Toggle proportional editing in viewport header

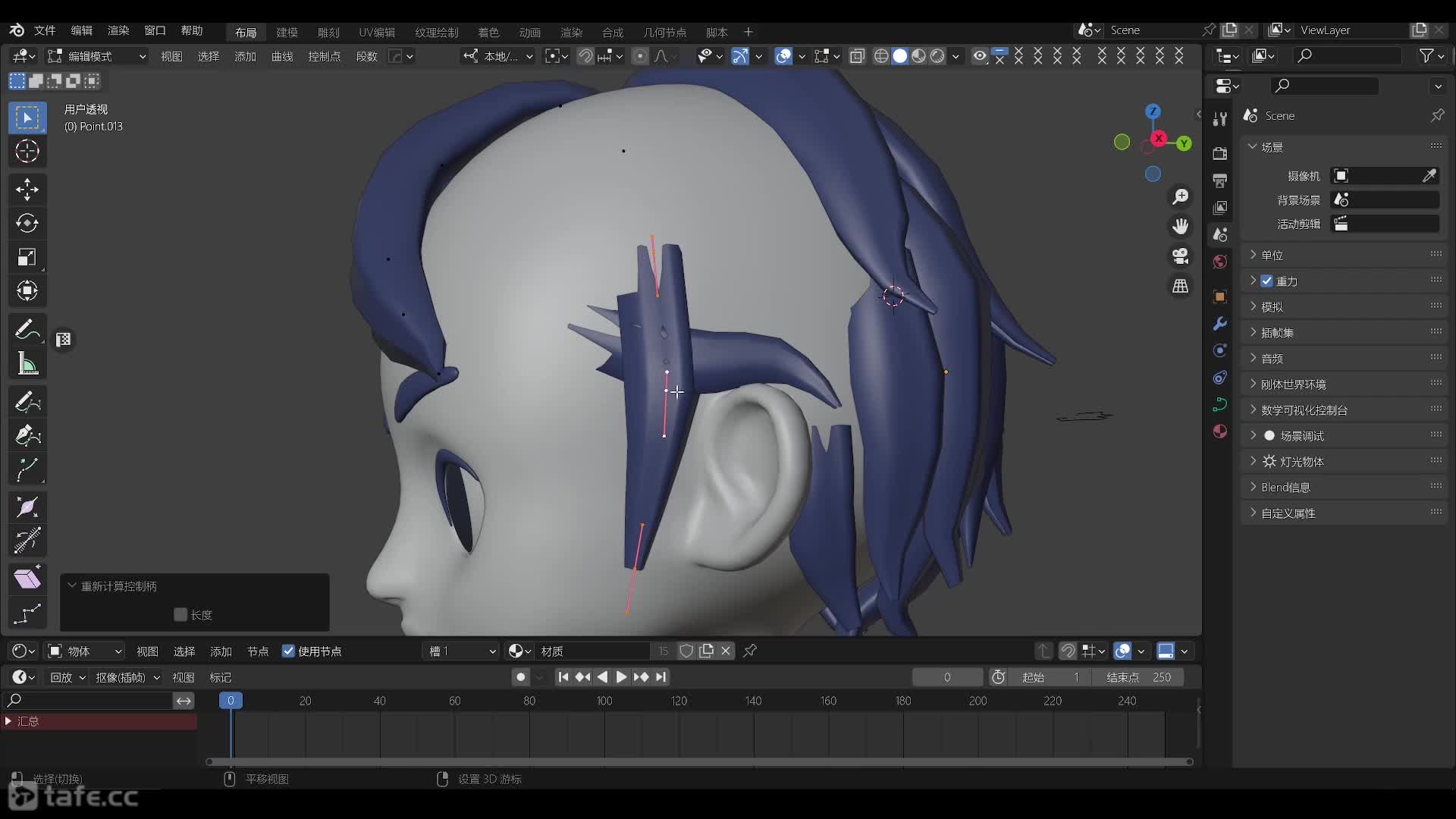pos(641,56)
